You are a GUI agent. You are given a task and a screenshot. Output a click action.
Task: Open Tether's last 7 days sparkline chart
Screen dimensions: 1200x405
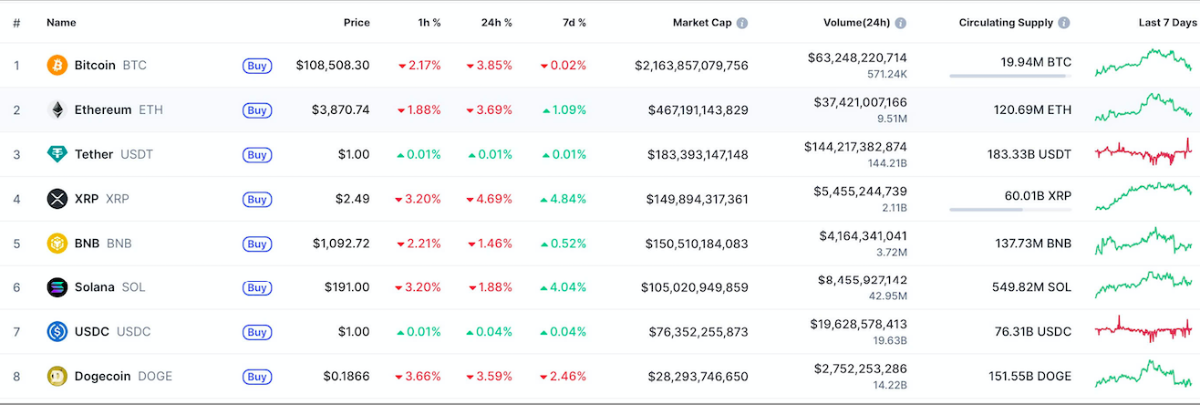pyautogui.click(x=1143, y=153)
